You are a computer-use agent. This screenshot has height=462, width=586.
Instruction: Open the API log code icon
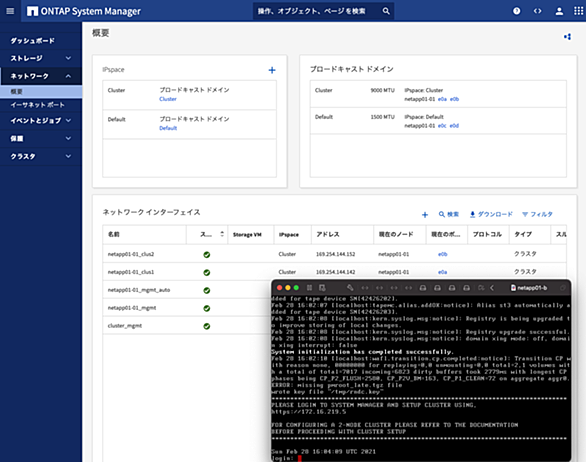(x=537, y=11)
